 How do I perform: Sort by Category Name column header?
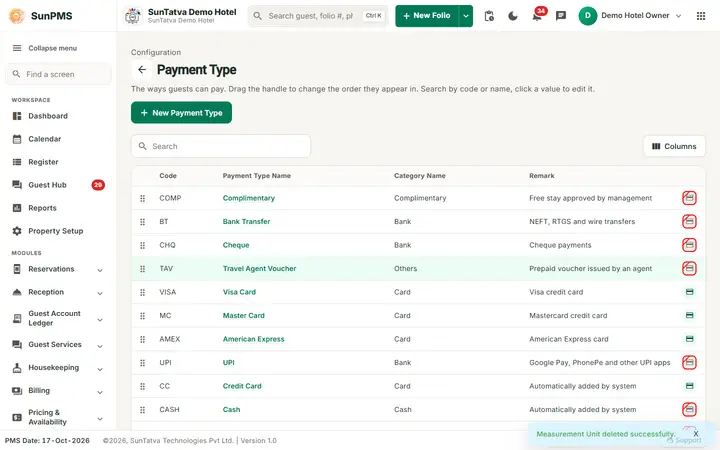420,176
